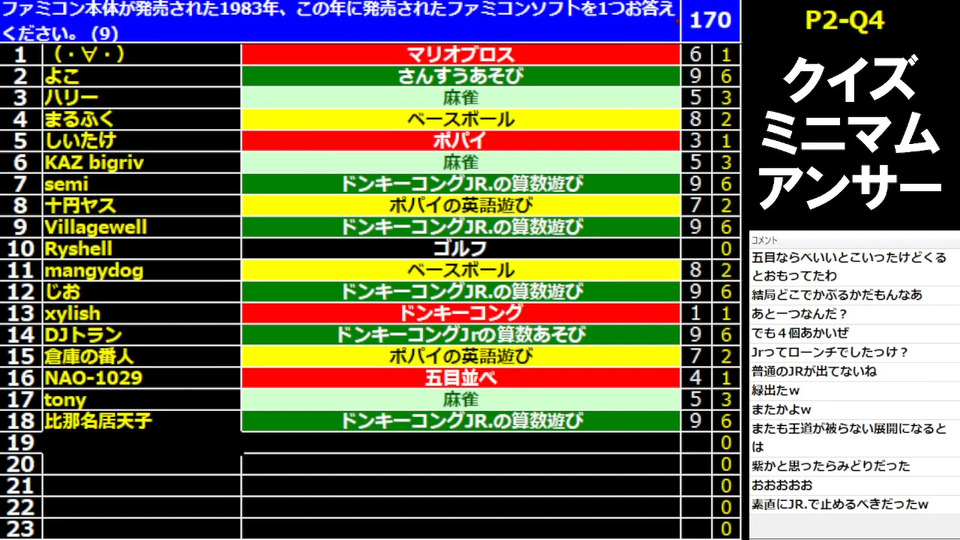Image resolution: width=960 pixels, height=540 pixels.
Task: Select ドンキーコングJrの算数あそび answer
Action: click(x=460, y=335)
